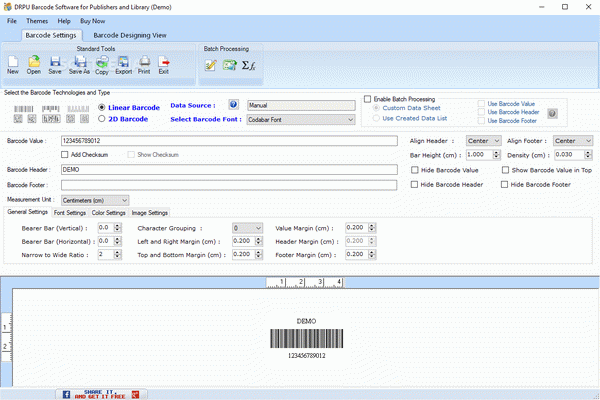This screenshot has height=400, width=600.
Task: Click the Barcode Footer input field
Action: point(229,185)
